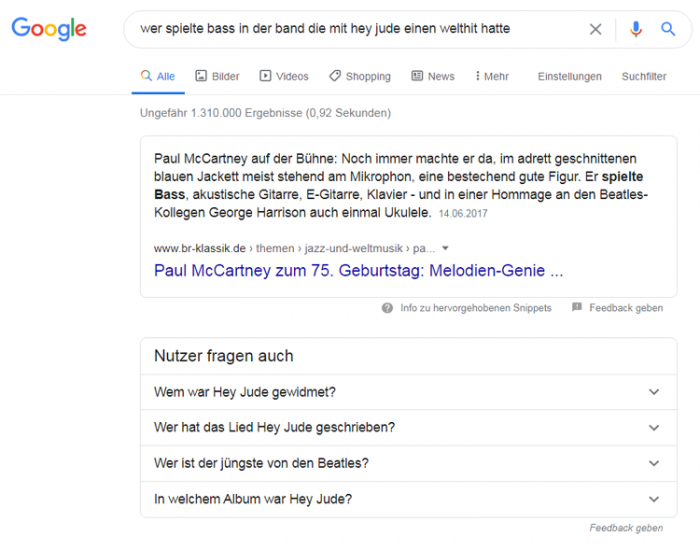Switch to the Bilder tab
The height and width of the screenshot is (550, 700).
pyautogui.click(x=217, y=76)
